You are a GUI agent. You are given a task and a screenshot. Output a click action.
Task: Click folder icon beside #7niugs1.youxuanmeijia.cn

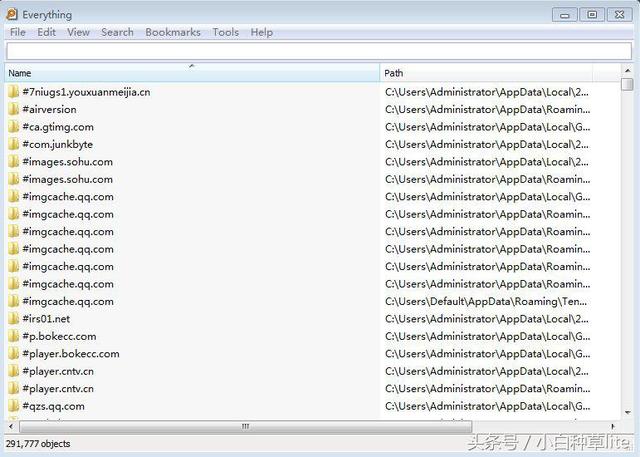[x=13, y=92]
